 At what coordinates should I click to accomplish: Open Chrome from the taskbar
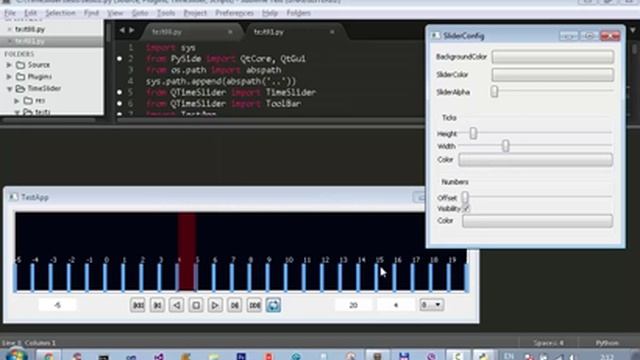(48, 356)
